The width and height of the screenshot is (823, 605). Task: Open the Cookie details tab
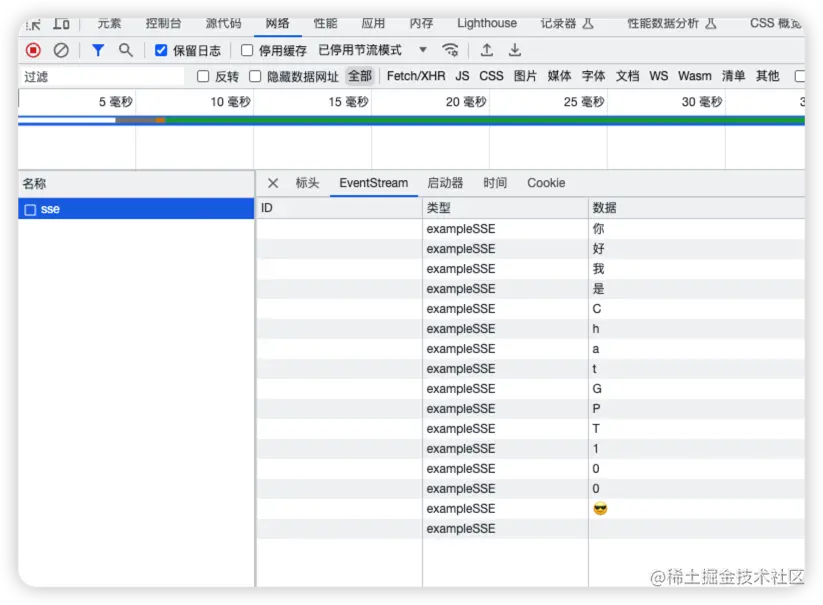546,183
